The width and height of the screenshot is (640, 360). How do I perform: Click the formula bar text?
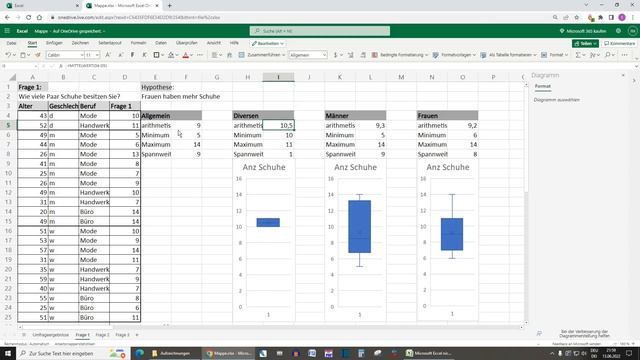87,66
